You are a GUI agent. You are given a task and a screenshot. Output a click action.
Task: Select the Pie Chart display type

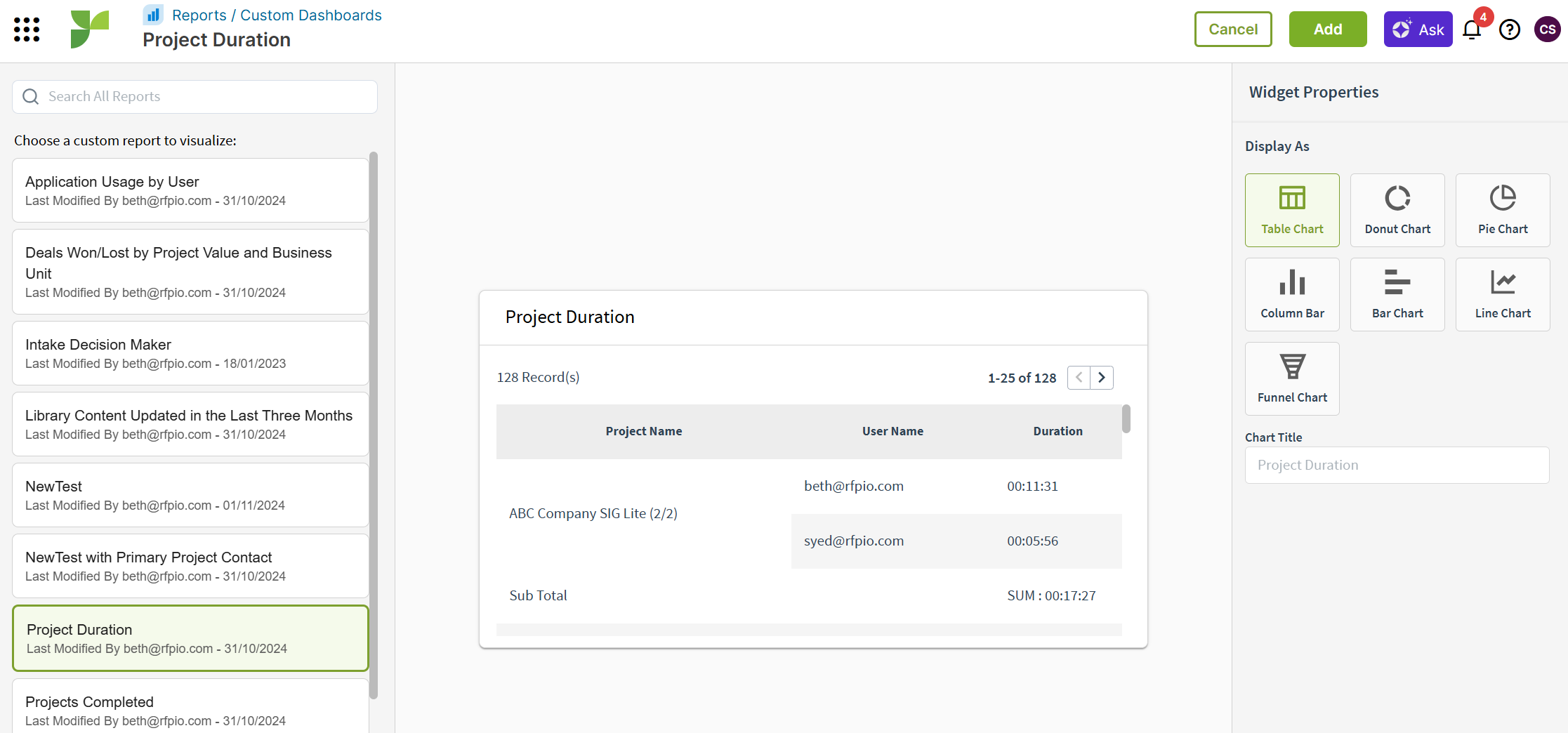pos(1503,210)
